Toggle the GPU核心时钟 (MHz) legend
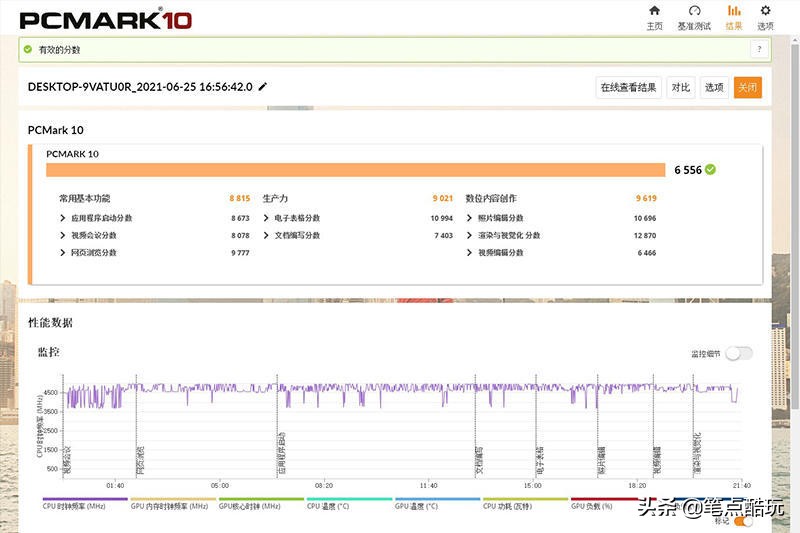This screenshot has height=533, width=800. tap(261, 503)
